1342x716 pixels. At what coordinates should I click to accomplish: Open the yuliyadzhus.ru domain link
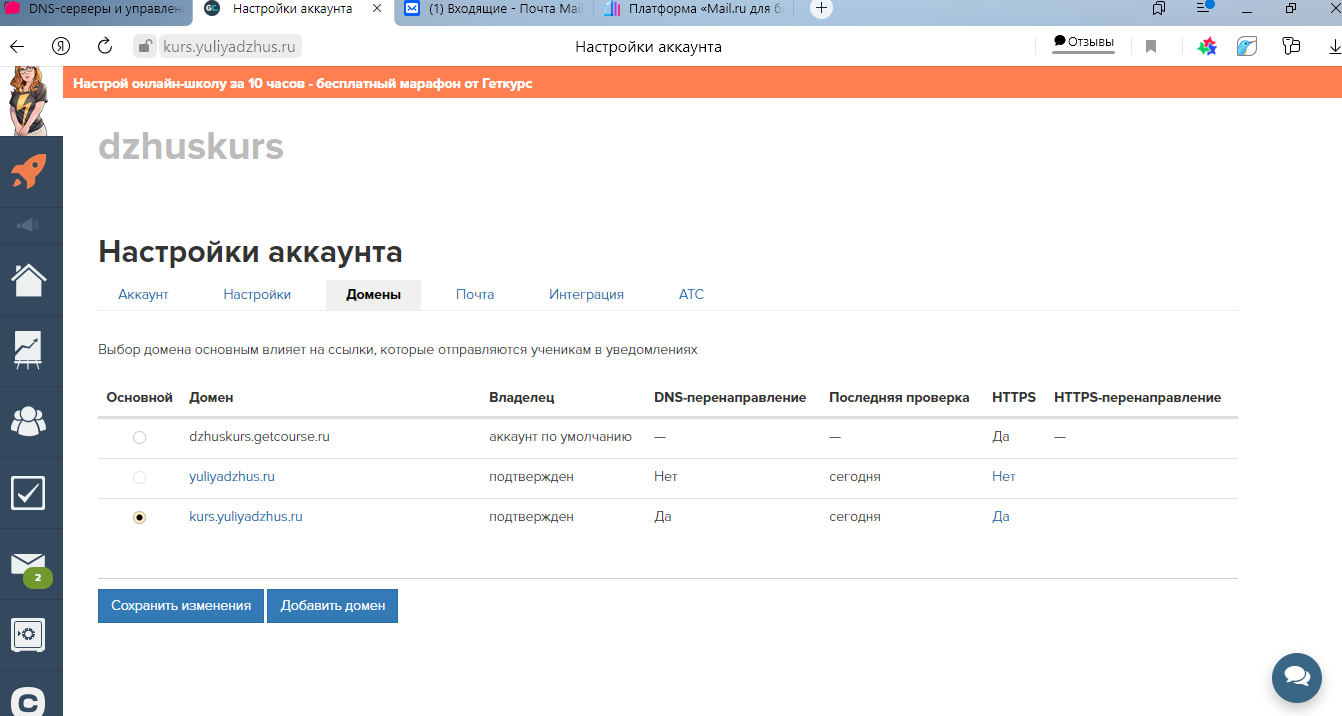(232, 477)
